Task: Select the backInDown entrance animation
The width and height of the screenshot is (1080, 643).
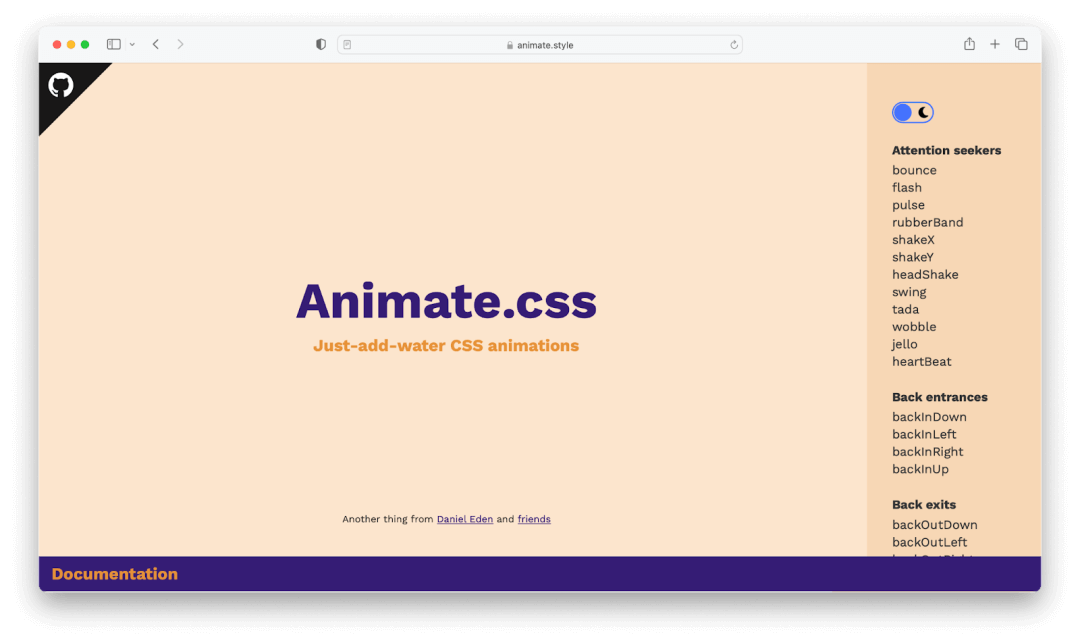Action: click(x=929, y=416)
